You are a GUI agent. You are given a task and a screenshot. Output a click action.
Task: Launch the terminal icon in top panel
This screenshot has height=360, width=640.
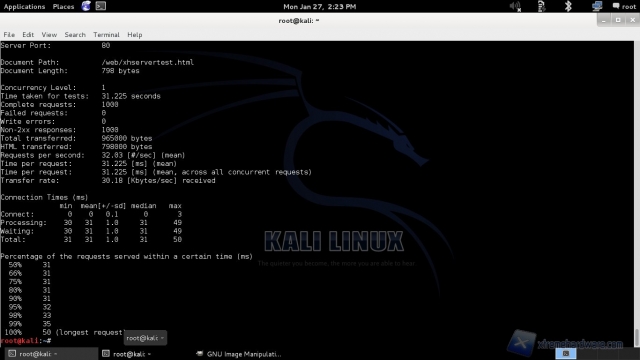coord(100,6)
